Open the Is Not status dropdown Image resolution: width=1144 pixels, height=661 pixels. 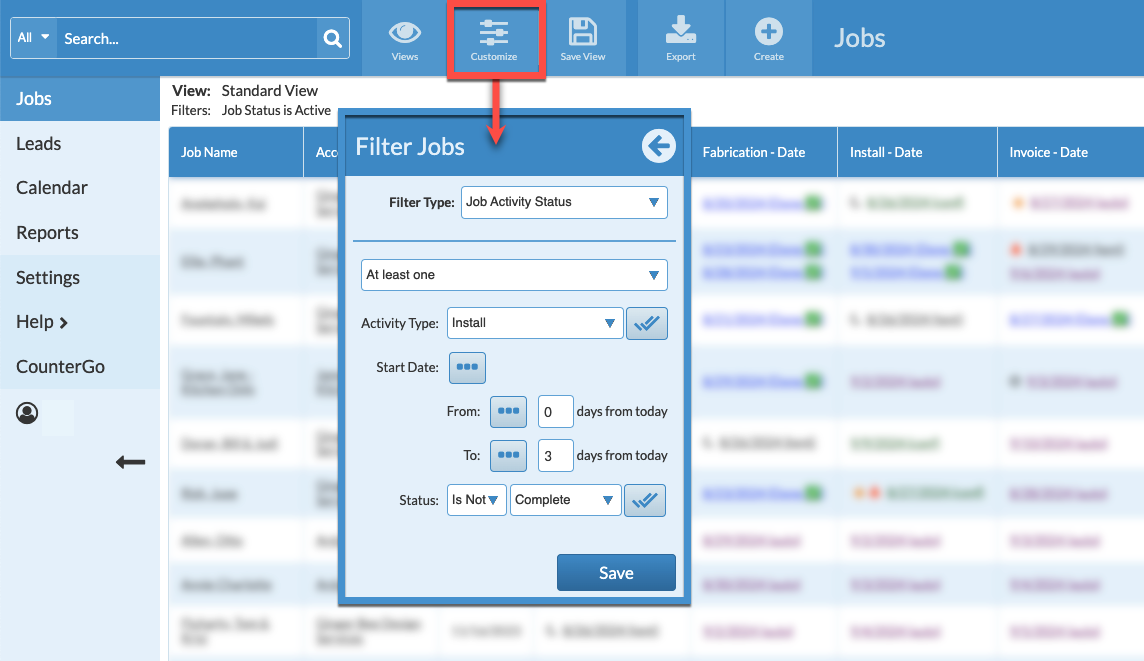(476, 500)
